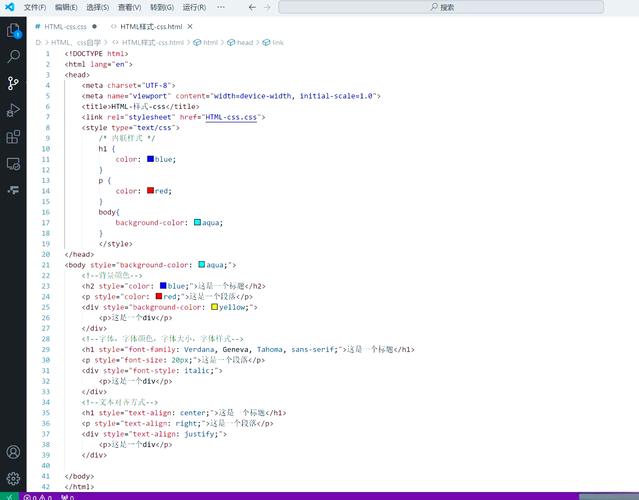
Task: Click the remote window status bar button
Action: [x=9, y=496]
